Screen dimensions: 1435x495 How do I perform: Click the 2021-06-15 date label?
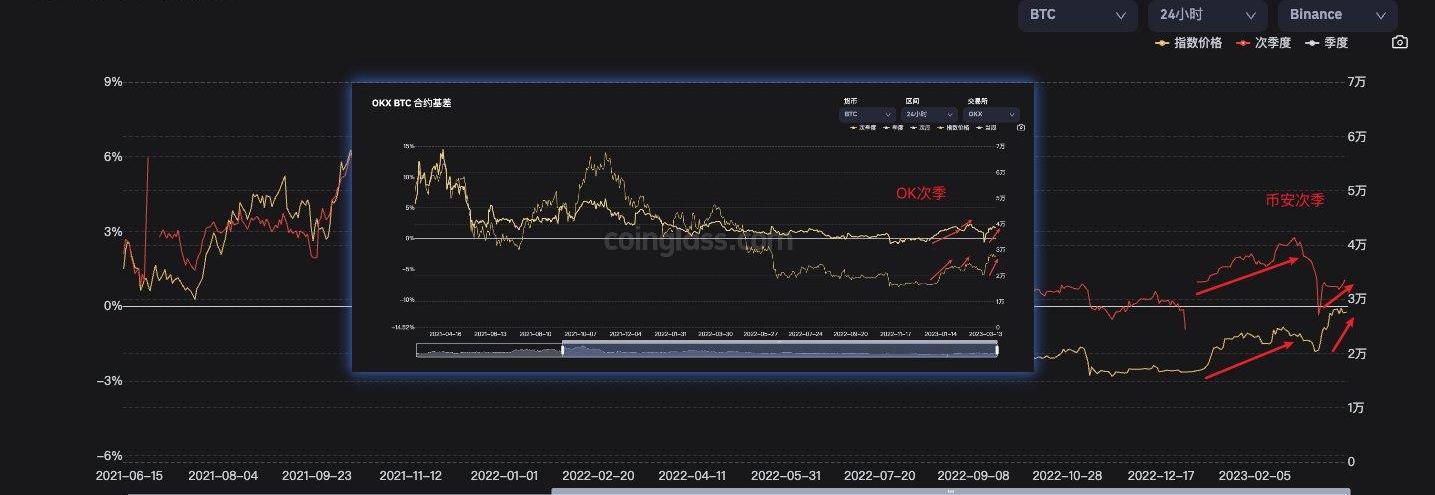point(129,477)
